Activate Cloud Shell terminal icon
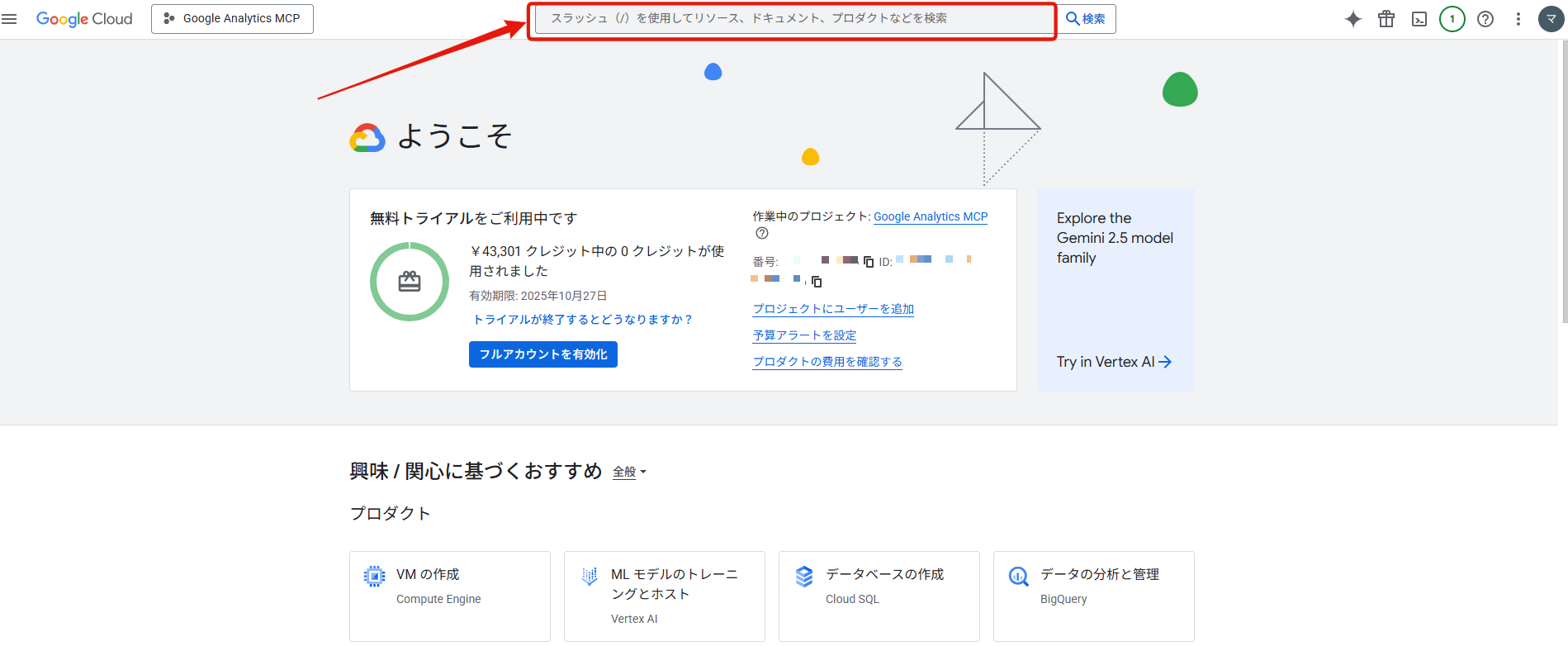1568x646 pixels. click(1419, 19)
